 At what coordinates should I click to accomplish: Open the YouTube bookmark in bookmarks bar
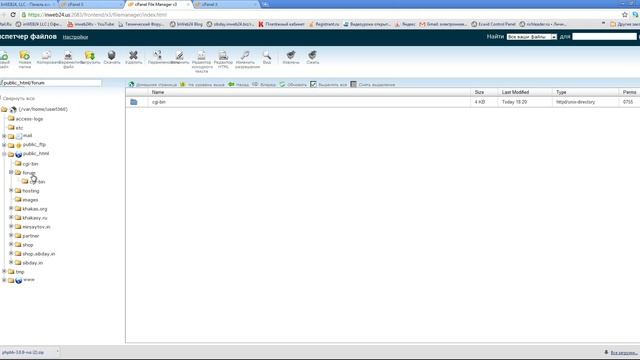tap(91, 24)
